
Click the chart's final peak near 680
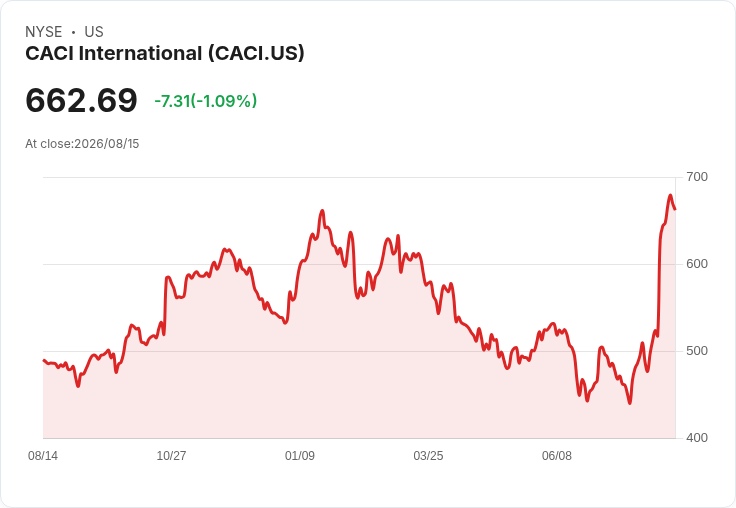(670, 195)
